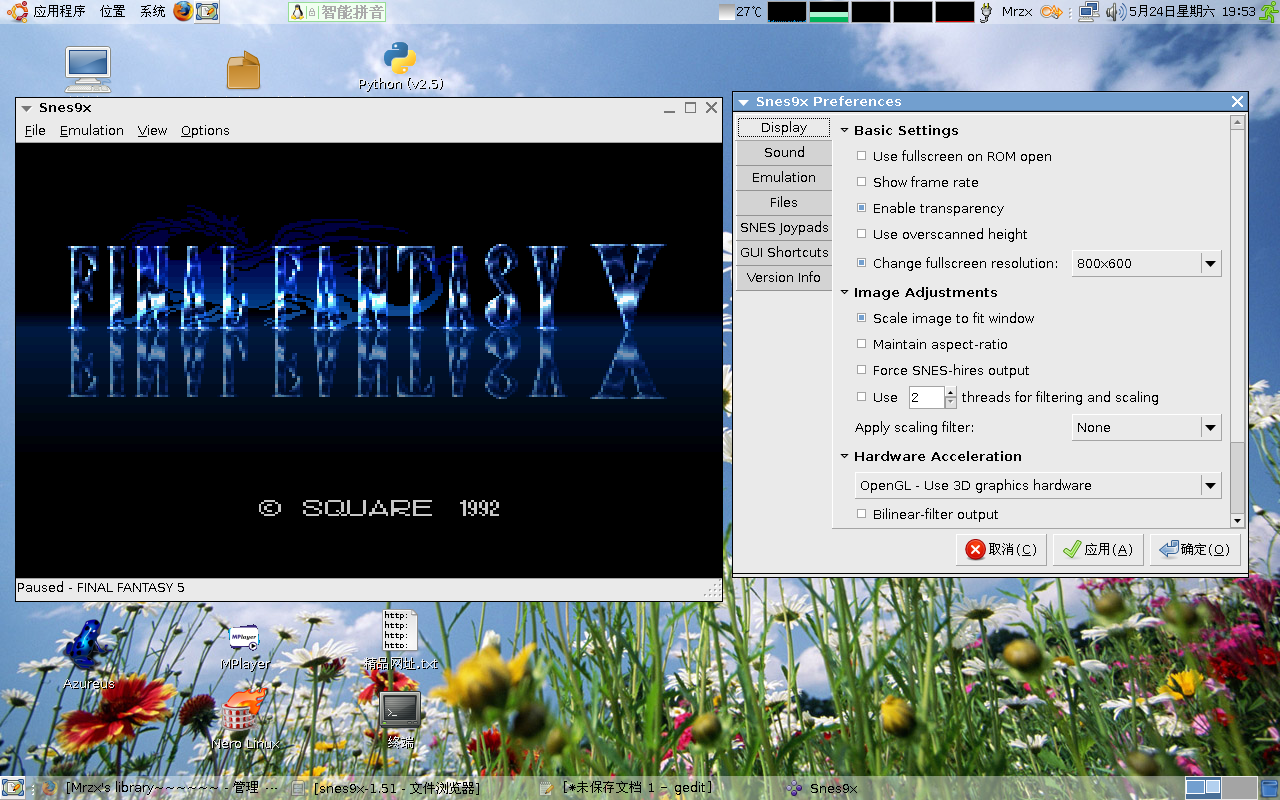The width and height of the screenshot is (1280, 800).
Task: Enable Maintain aspect-ratio checkbox
Action: pos(862,344)
